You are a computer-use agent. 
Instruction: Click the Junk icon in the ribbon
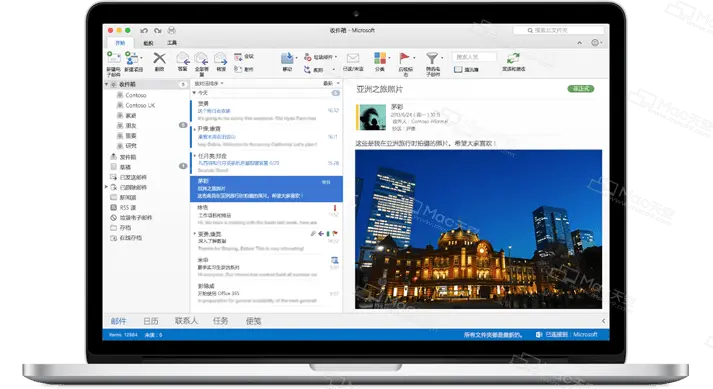pos(308,57)
